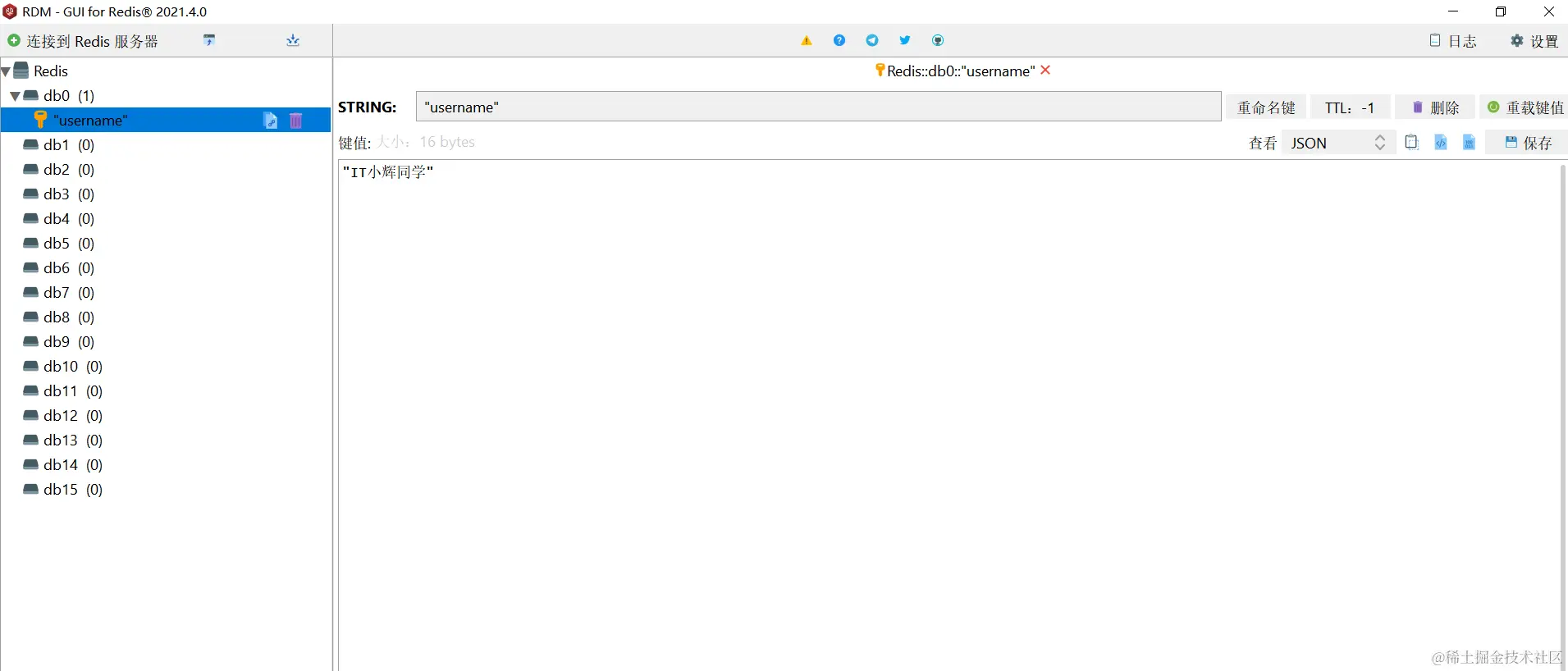The width and height of the screenshot is (1568, 671).
Task: Click the reload value (重载键值) button
Action: tap(1525, 107)
